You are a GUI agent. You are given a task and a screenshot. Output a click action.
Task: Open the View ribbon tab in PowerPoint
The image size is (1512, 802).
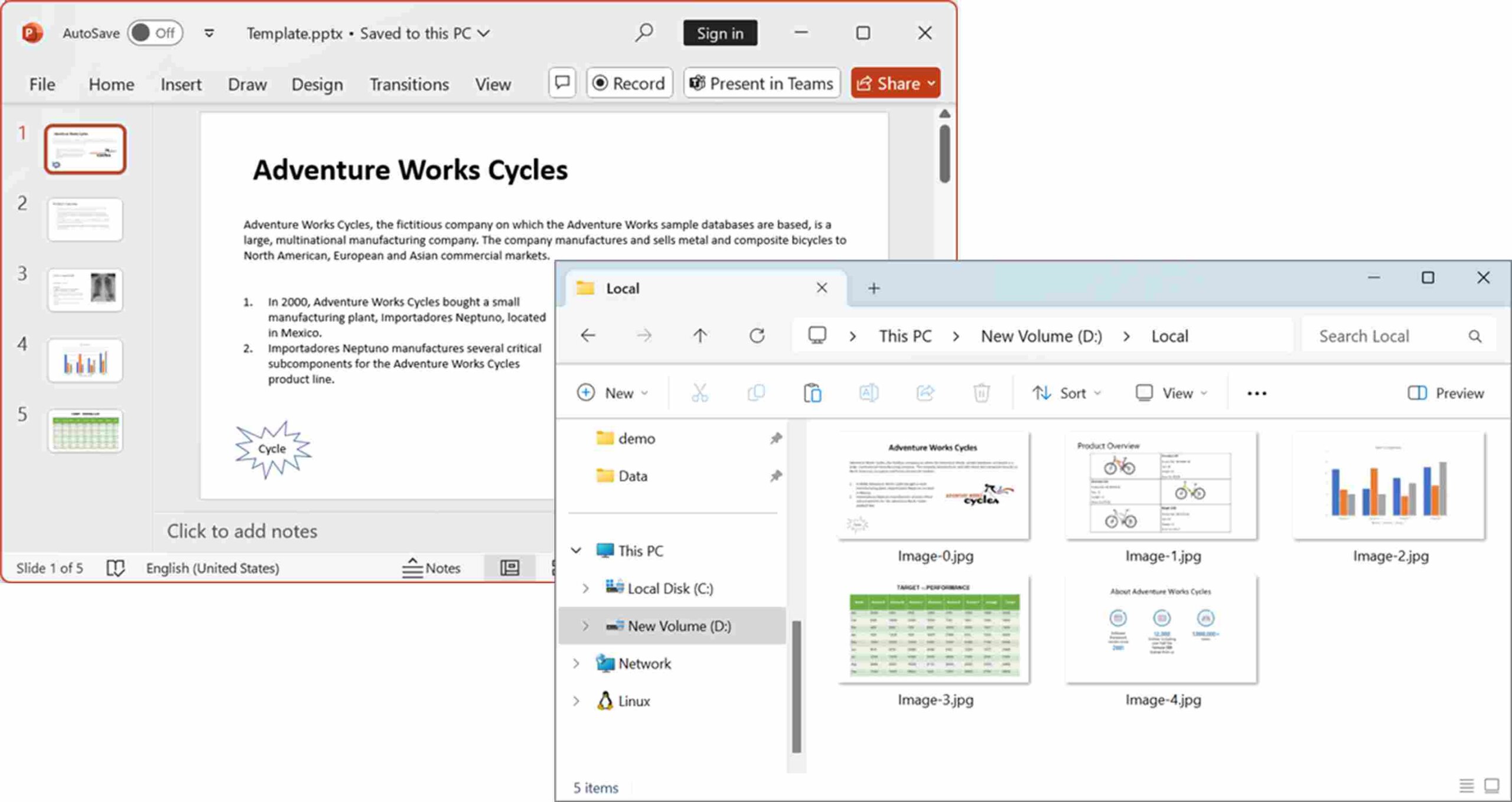click(493, 84)
